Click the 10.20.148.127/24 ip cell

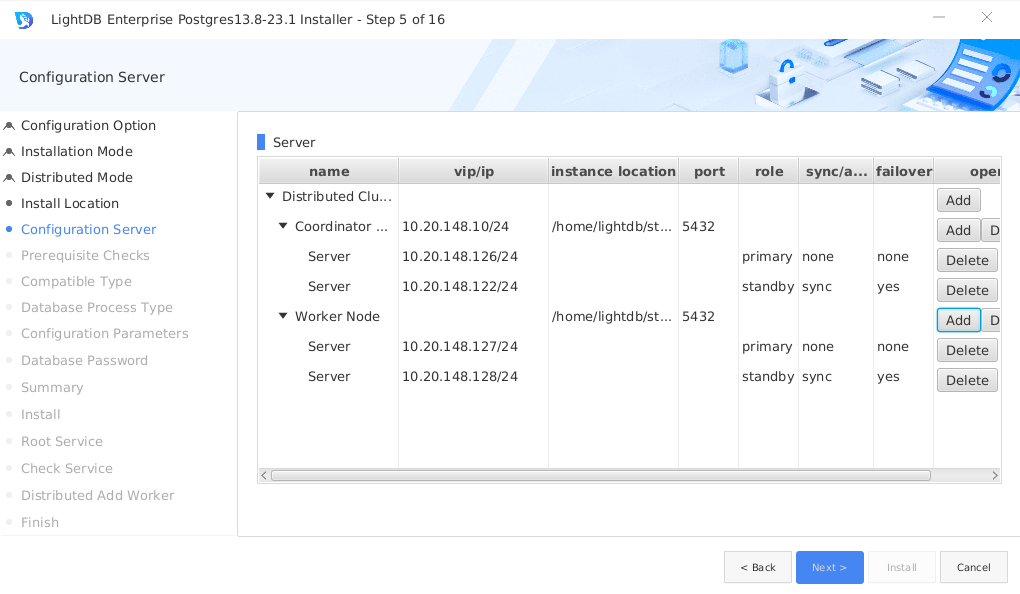(460, 346)
